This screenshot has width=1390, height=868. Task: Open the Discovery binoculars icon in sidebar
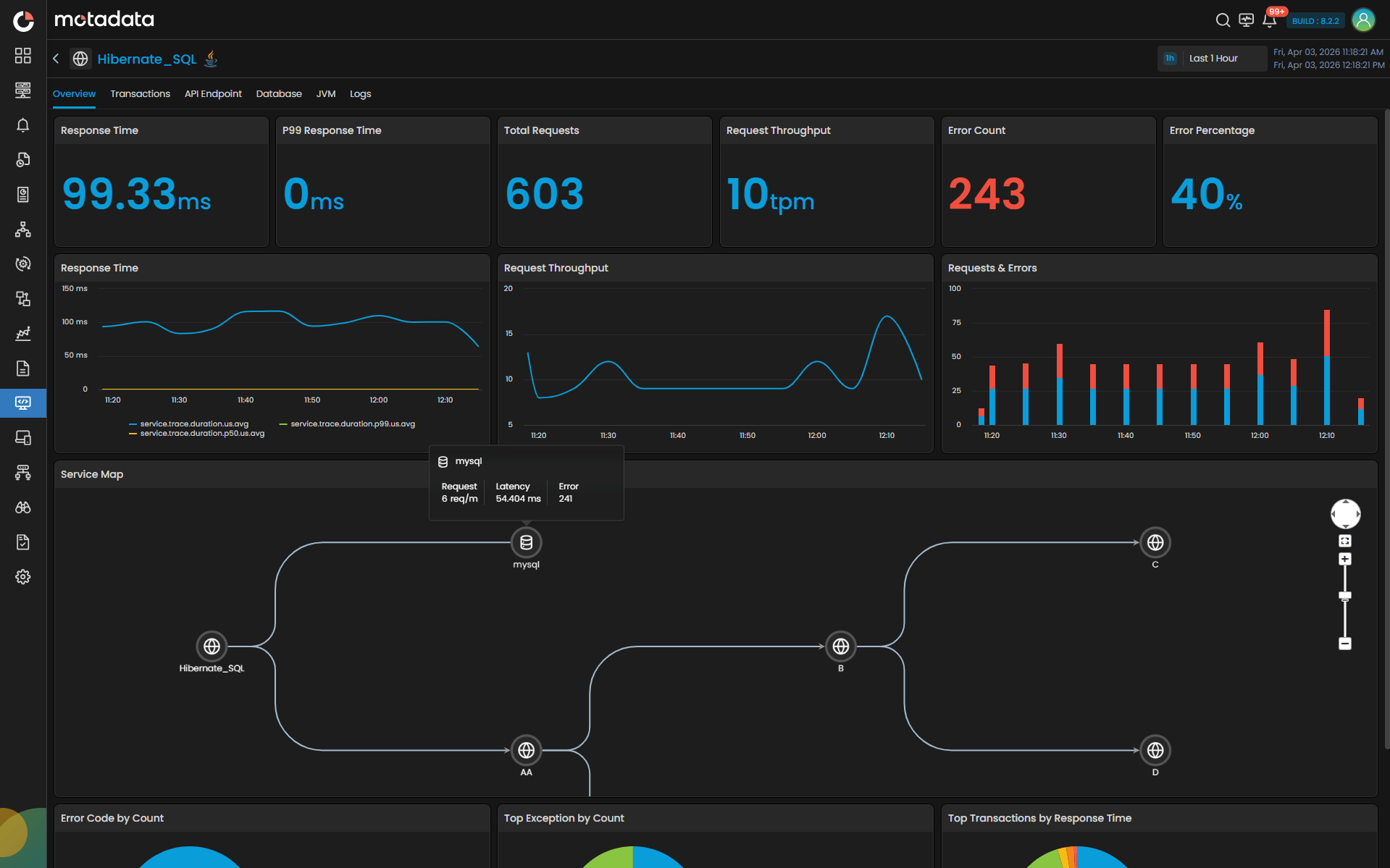pos(23,507)
